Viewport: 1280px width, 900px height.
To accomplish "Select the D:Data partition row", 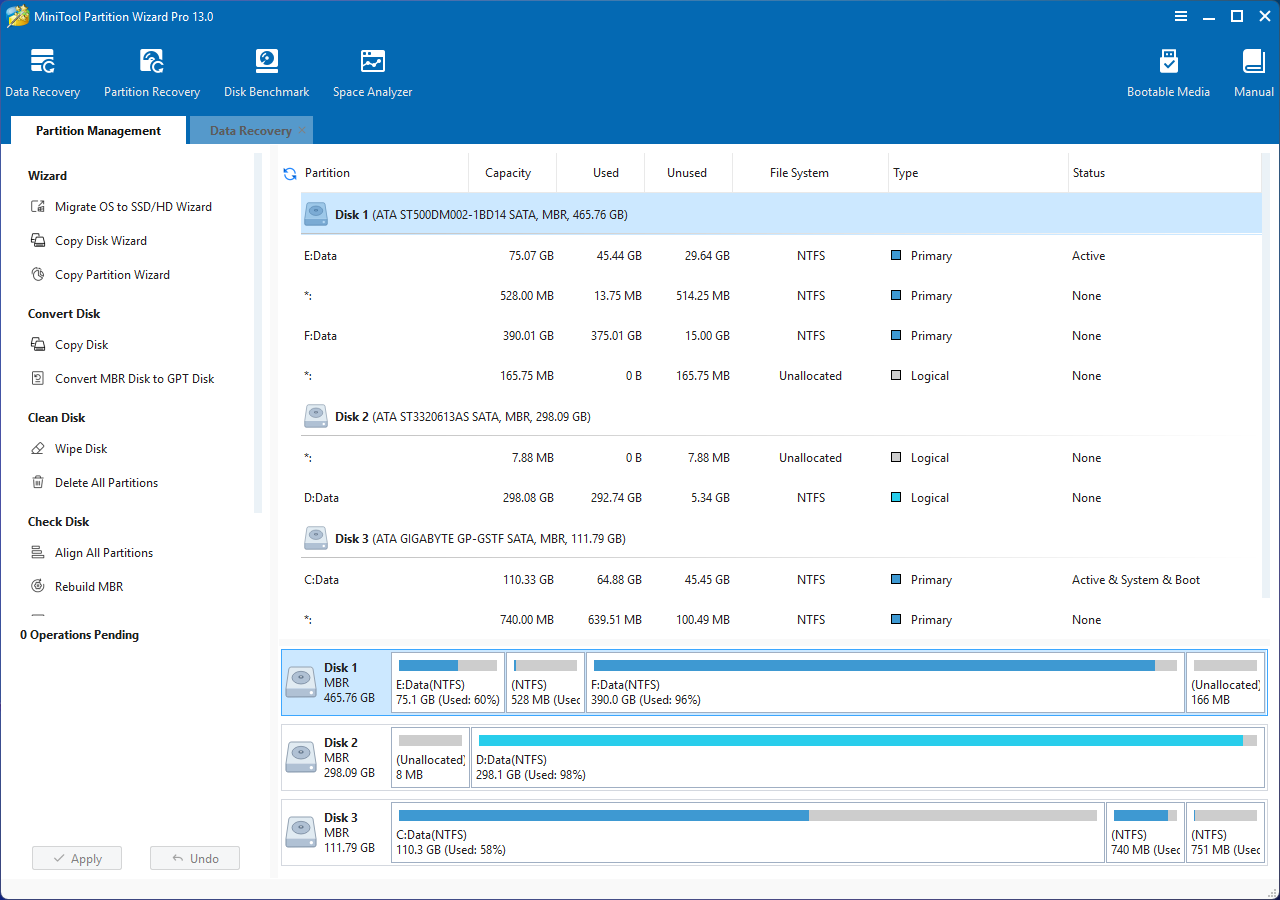I will click(x=780, y=498).
